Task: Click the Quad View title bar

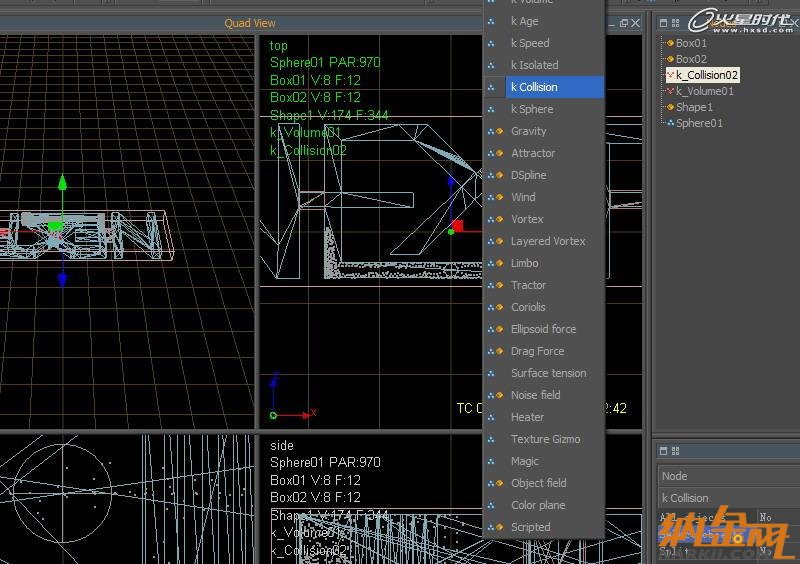Action: (x=250, y=23)
